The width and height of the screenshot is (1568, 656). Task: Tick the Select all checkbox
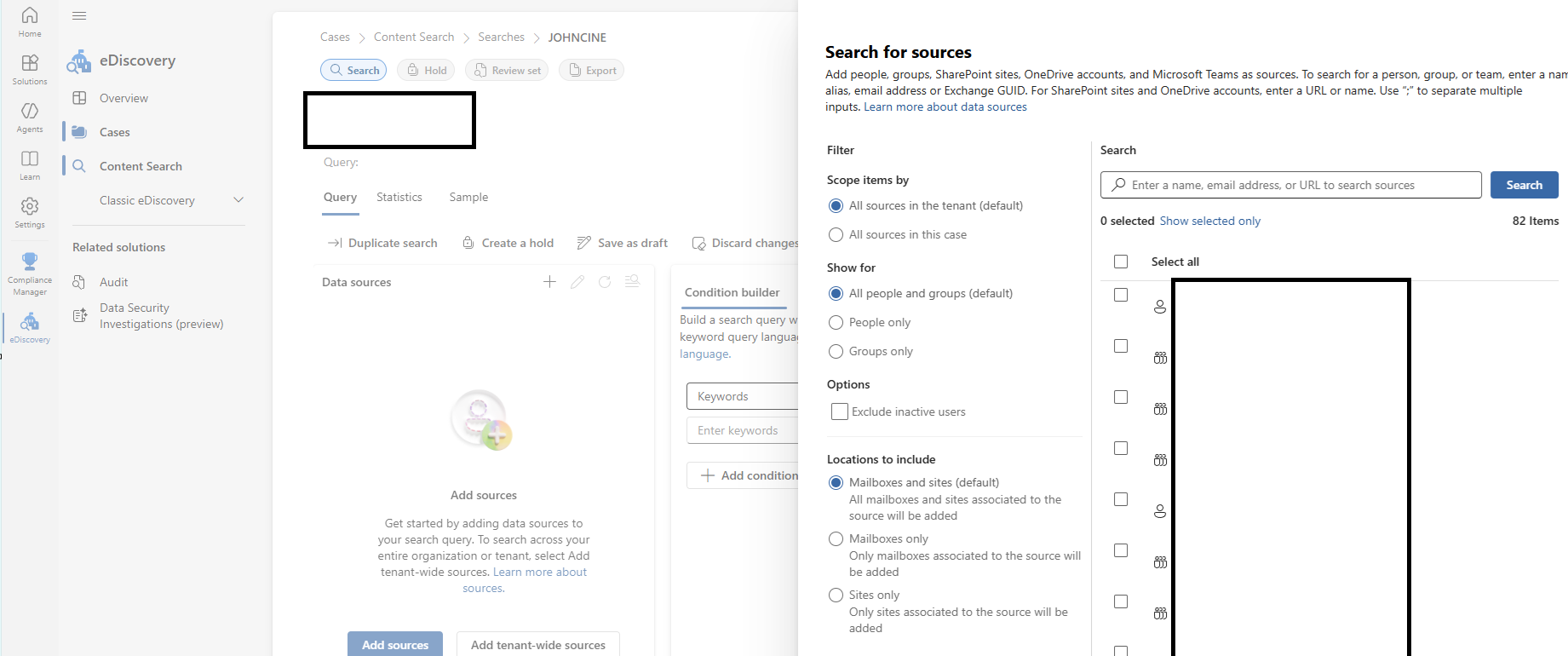[1121, 262]
